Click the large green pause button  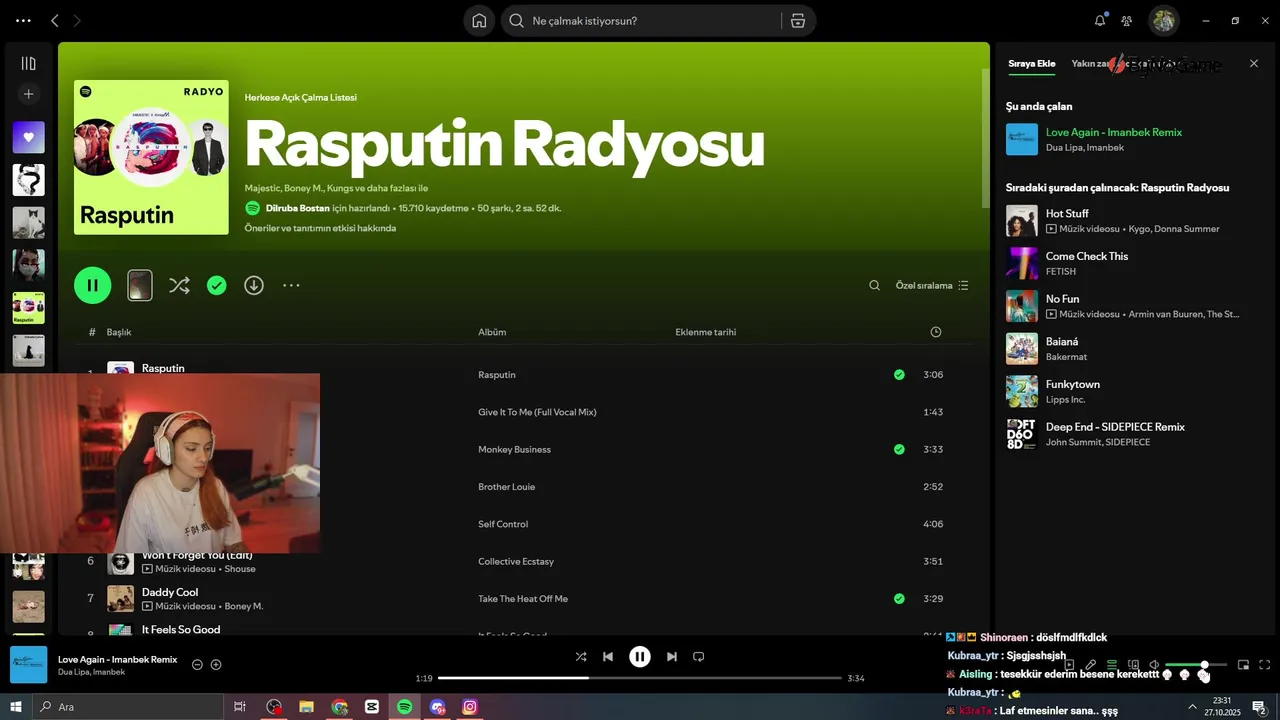click(x=92, y=285)
